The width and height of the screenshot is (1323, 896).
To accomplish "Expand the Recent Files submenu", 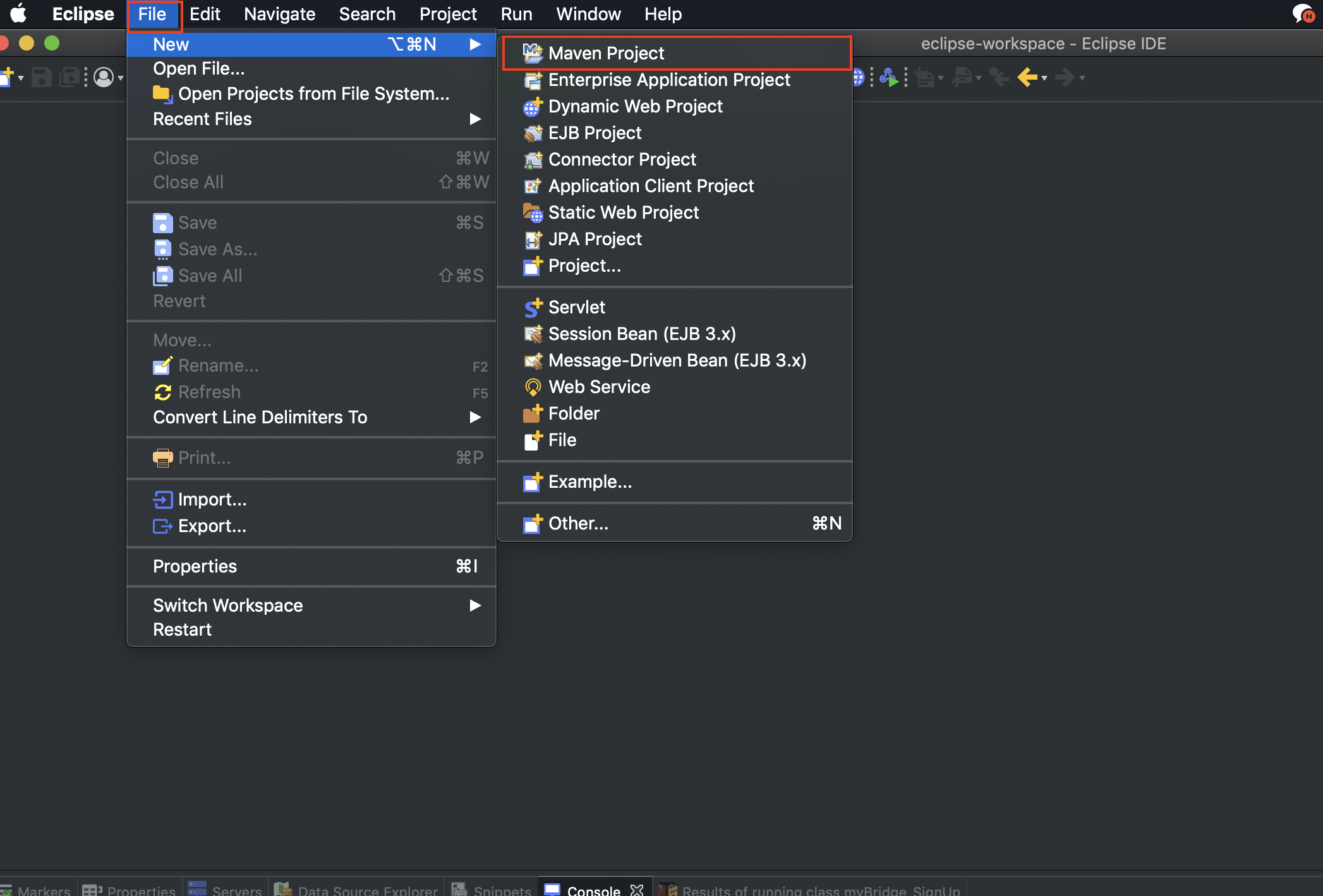I will (x=311, y=119).
